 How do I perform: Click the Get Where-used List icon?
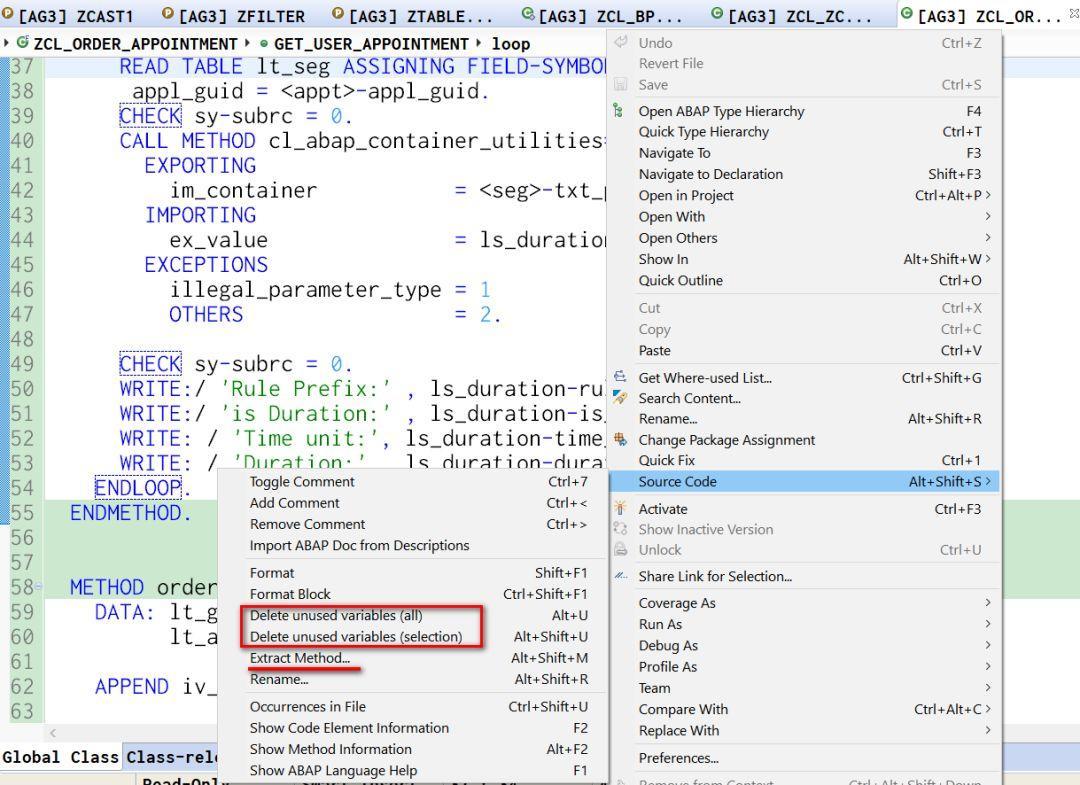pyautogui.click(x=620, y=377)
